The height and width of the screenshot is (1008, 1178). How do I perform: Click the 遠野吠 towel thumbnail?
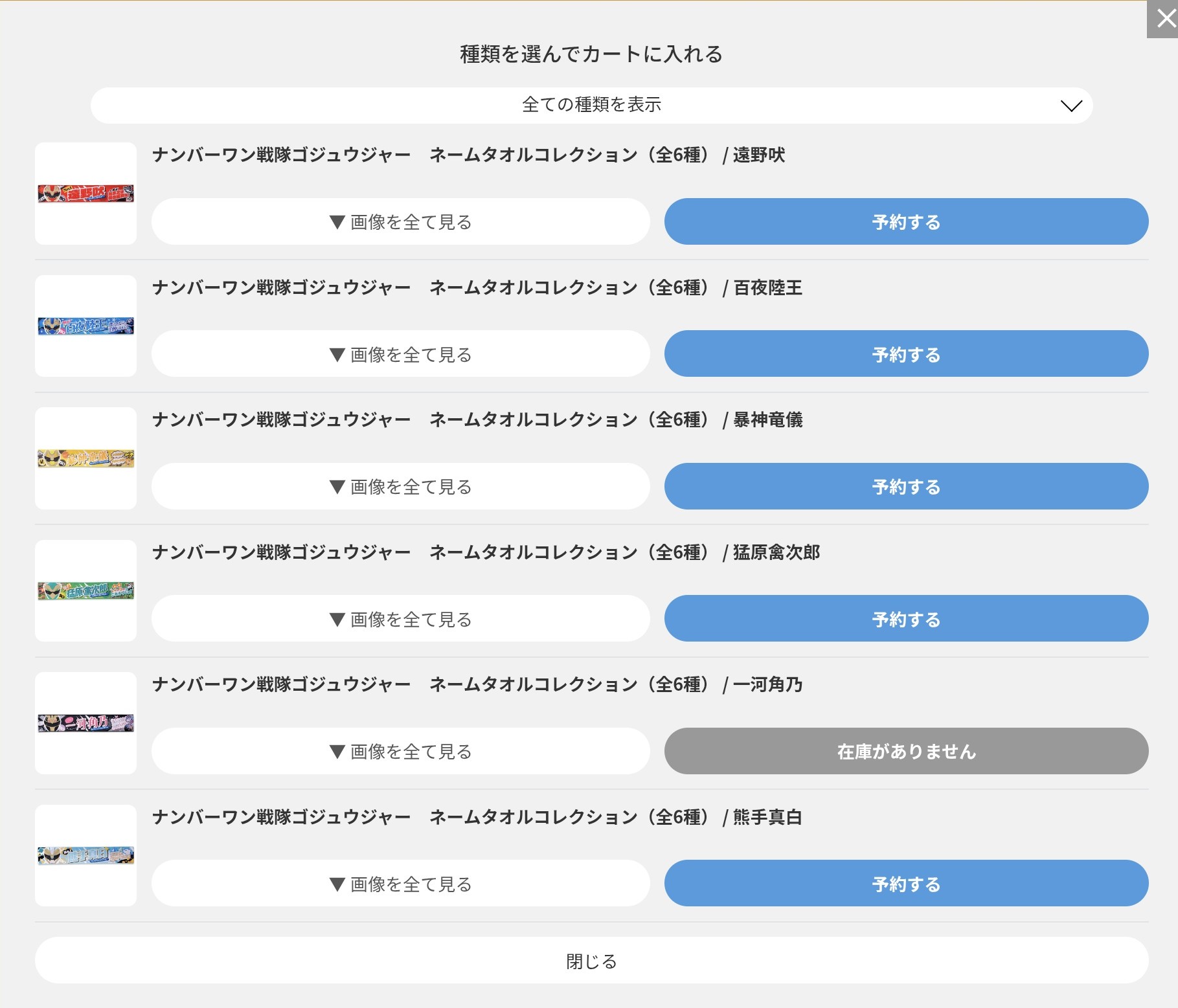[x=85, y=194]
